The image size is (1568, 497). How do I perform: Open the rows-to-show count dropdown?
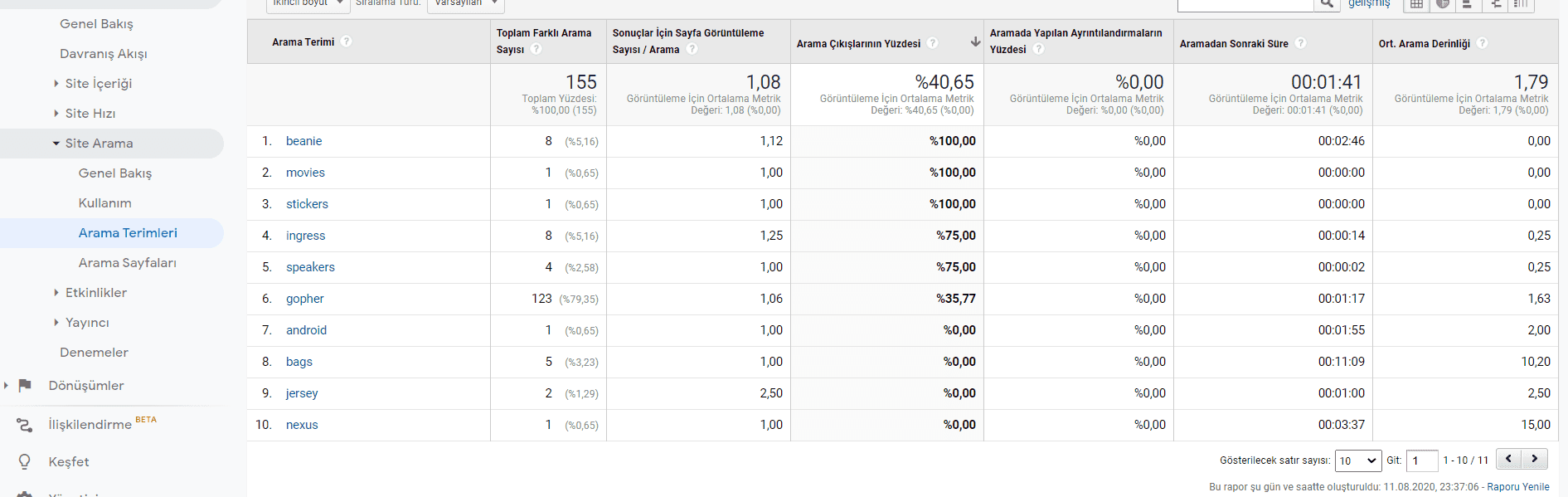[x=1357, y=460]
